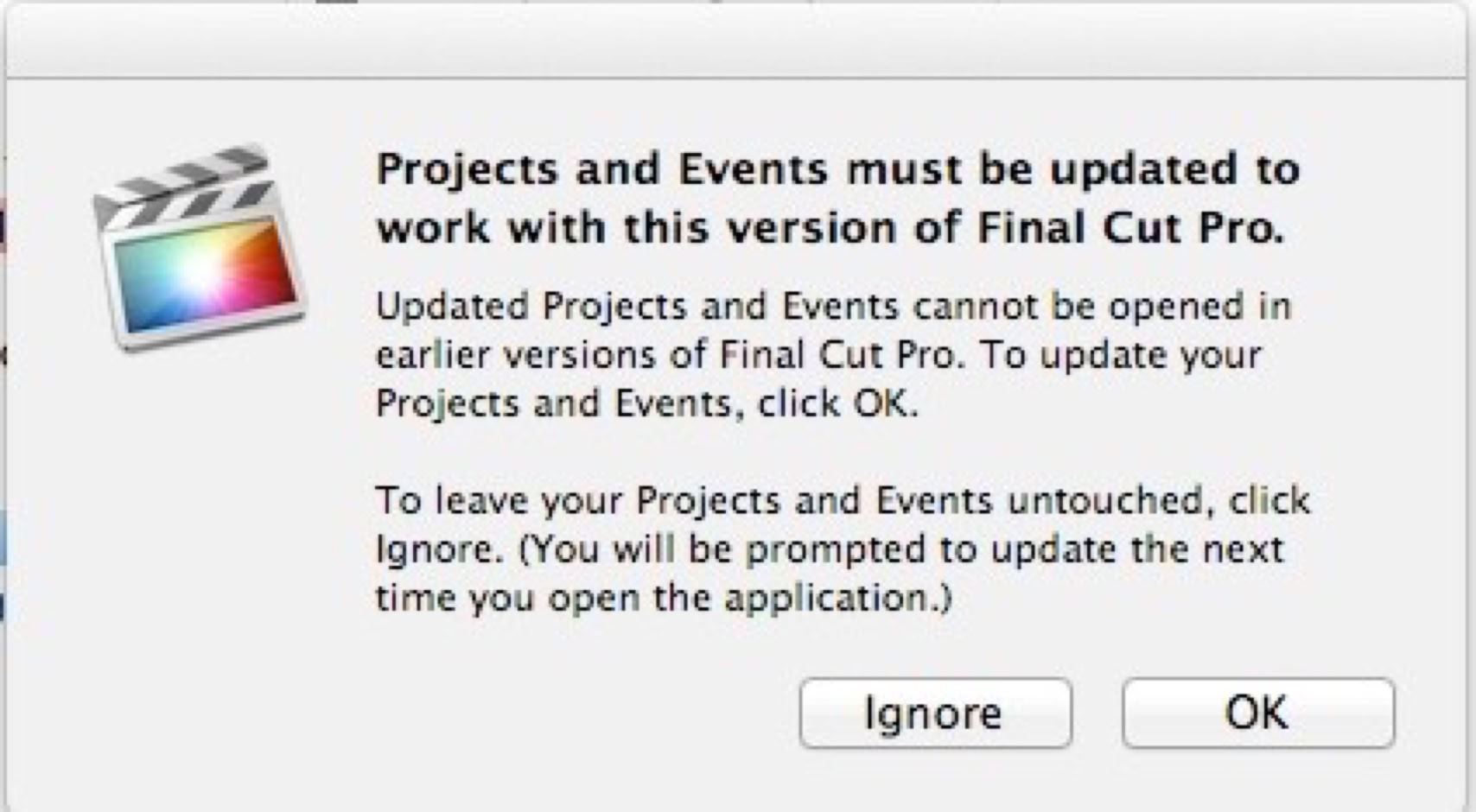Click the text "earlier versions of Final Cut Pro"
Viewport: 1476px width, 812px height.
click(667, 356)
